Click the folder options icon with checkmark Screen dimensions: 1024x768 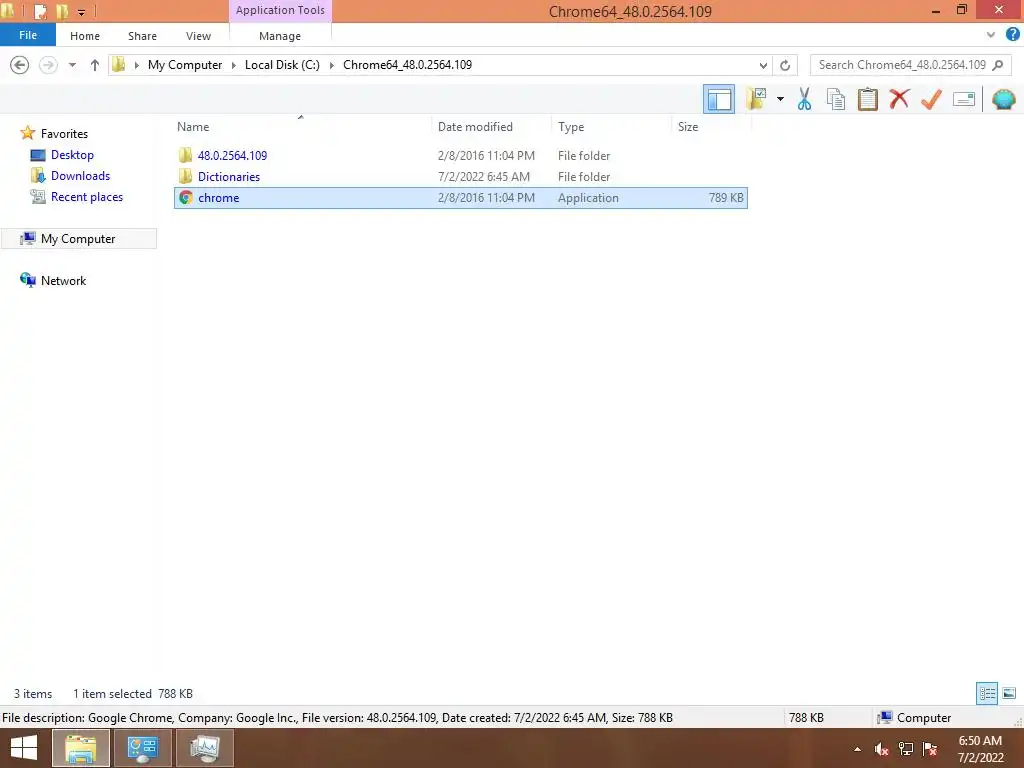coord(756,99)
